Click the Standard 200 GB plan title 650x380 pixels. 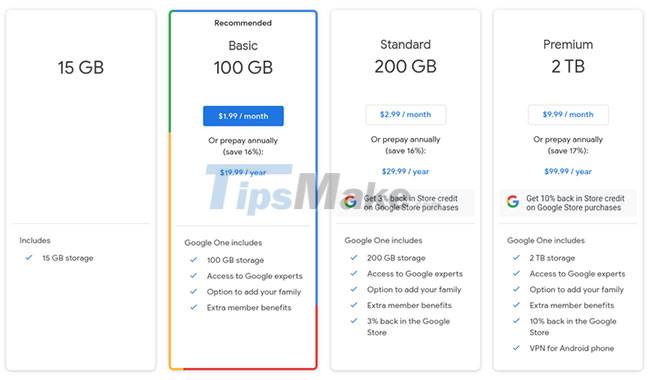pyautogui.click(x=405, y=56)
